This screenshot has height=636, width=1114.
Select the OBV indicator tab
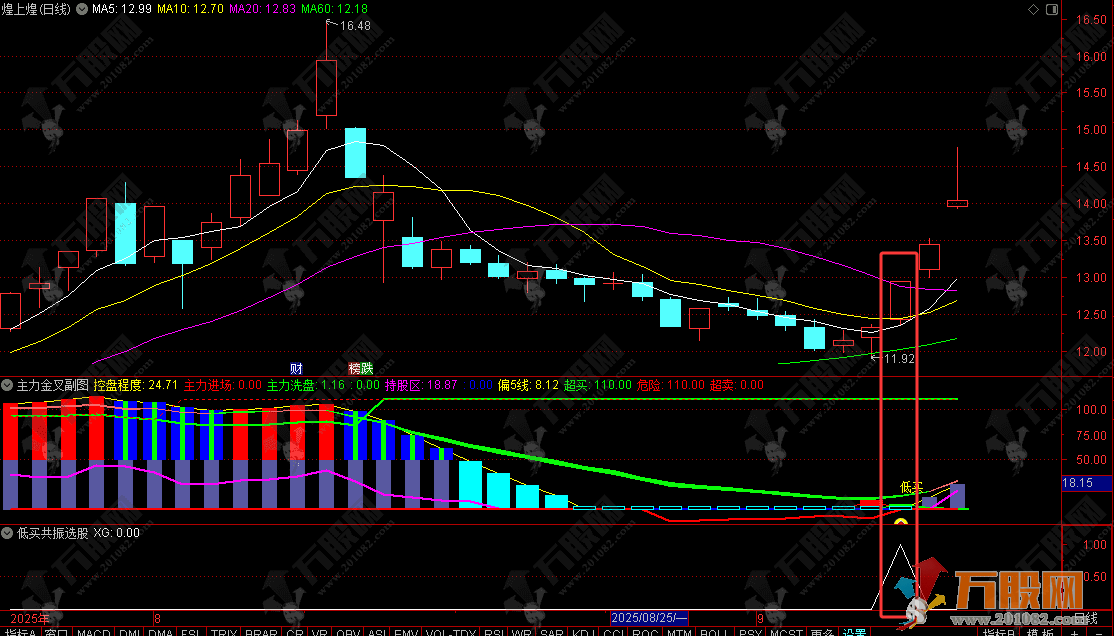tap(348, 632)
